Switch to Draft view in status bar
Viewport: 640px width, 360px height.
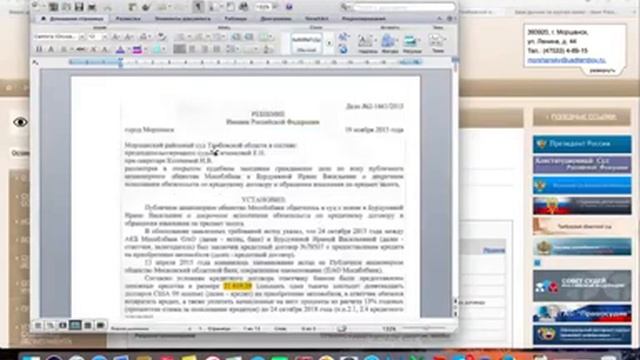(x=38, y=325)
